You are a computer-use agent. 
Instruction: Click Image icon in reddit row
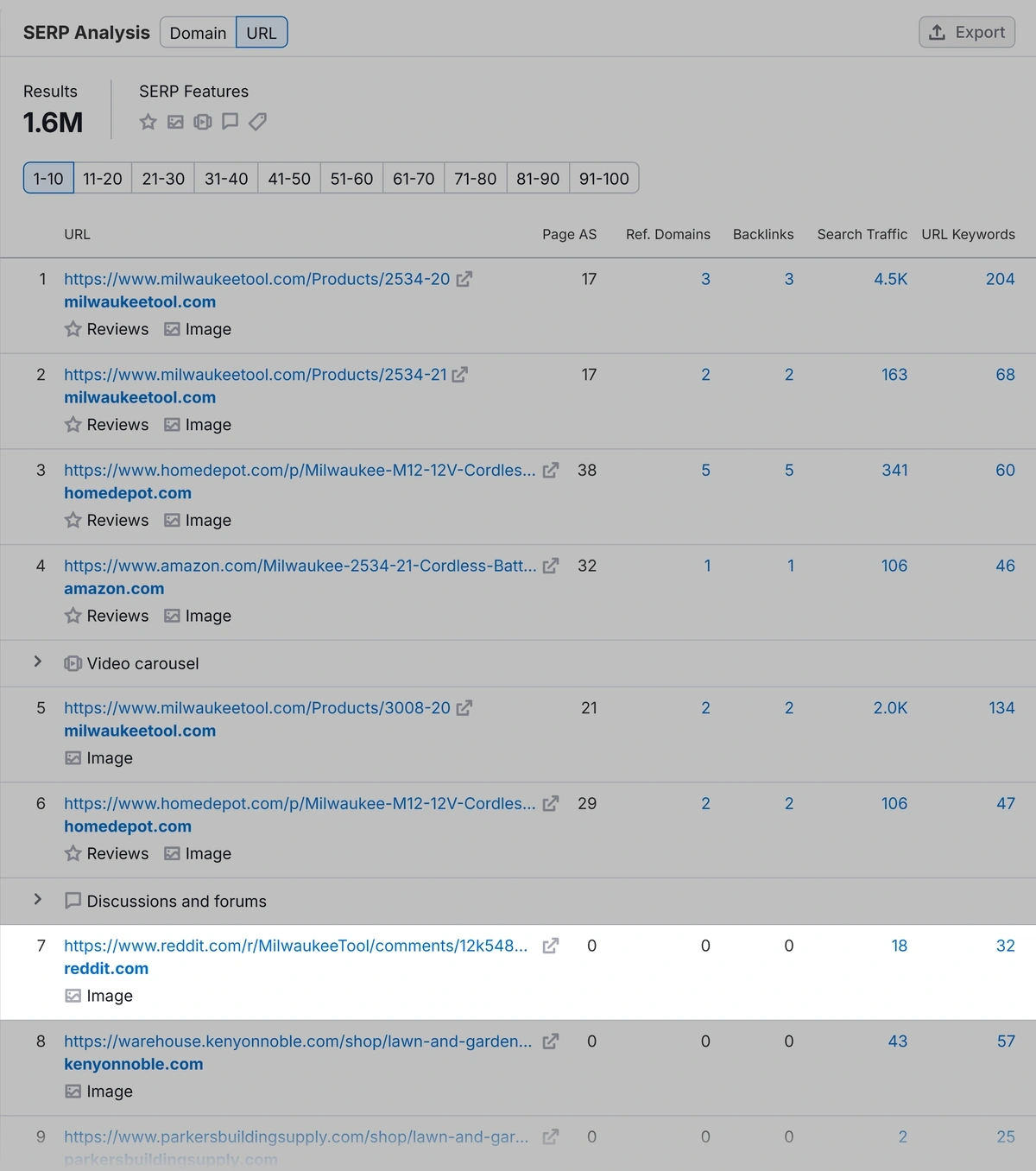(73, 996)
